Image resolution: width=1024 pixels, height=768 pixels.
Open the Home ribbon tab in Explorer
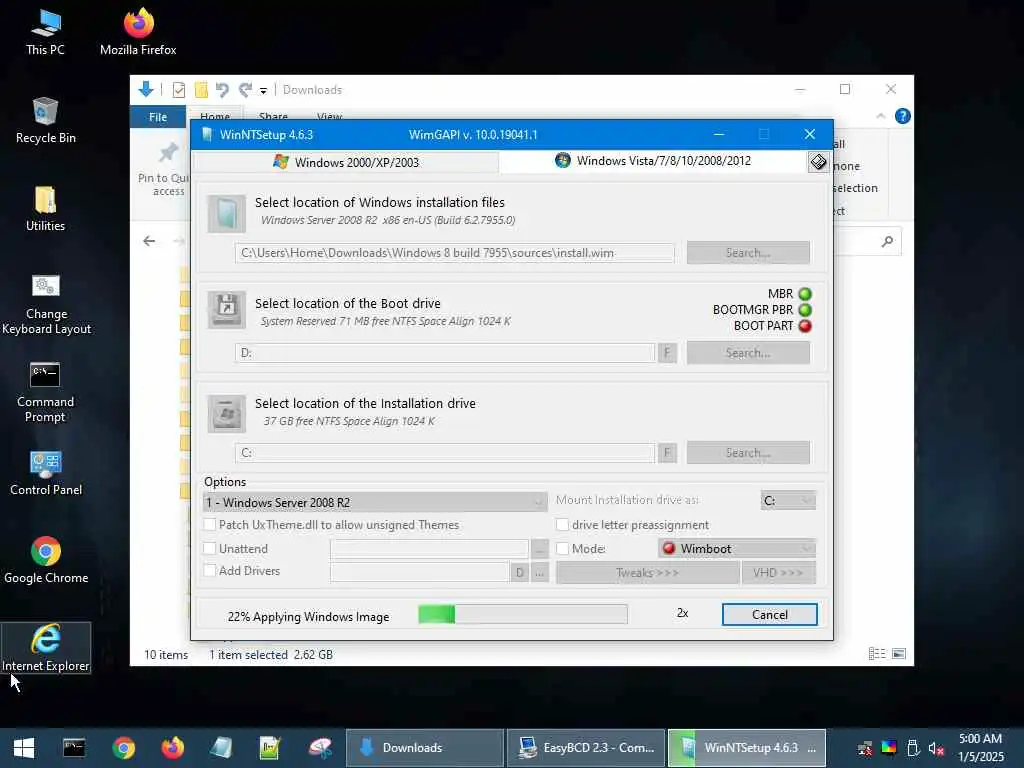pos(215,116)
